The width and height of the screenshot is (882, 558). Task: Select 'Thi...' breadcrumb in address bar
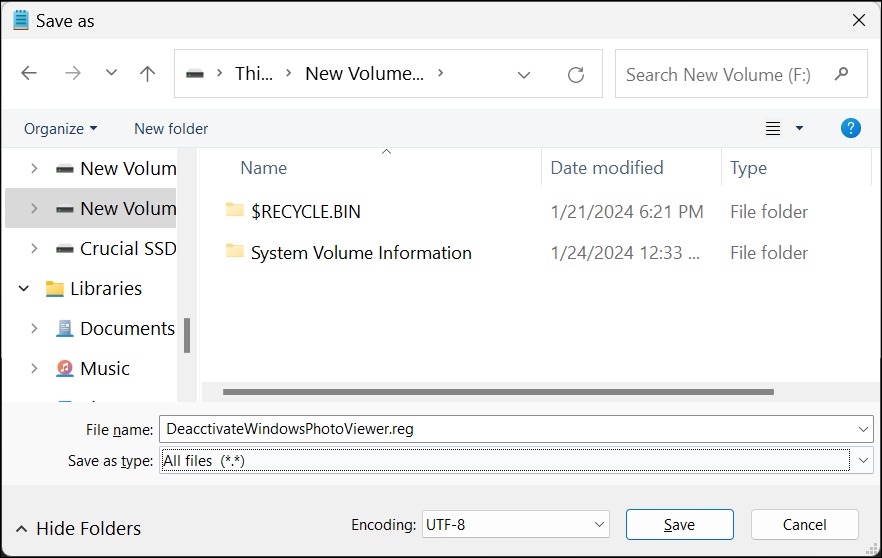point(254,74)
